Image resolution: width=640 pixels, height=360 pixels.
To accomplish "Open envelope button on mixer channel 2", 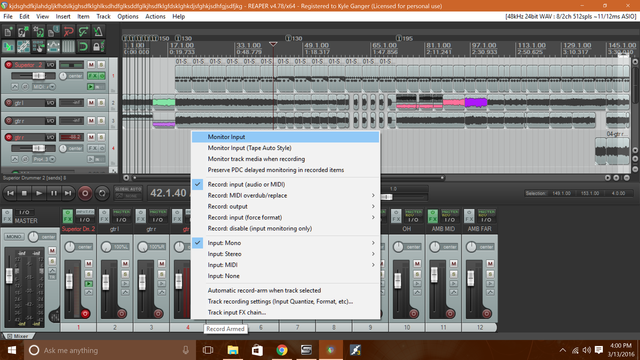I will (125, 292).
